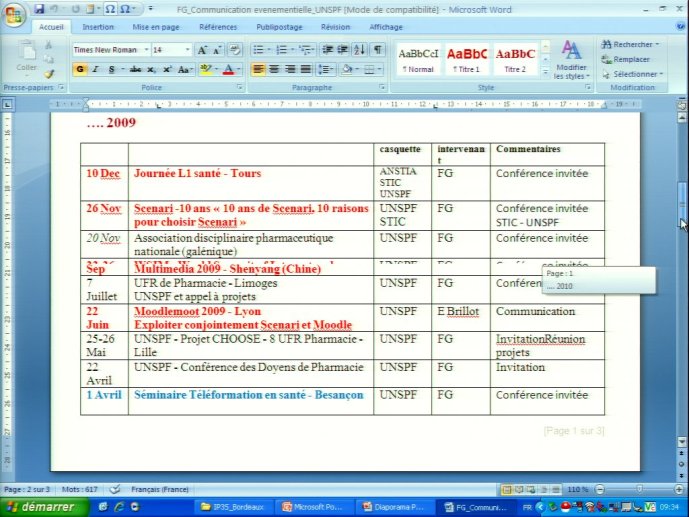This screenshot has height=517, width=689.
Task: Toggle Underline (S) formatting
Action: [x=112, y=69]
